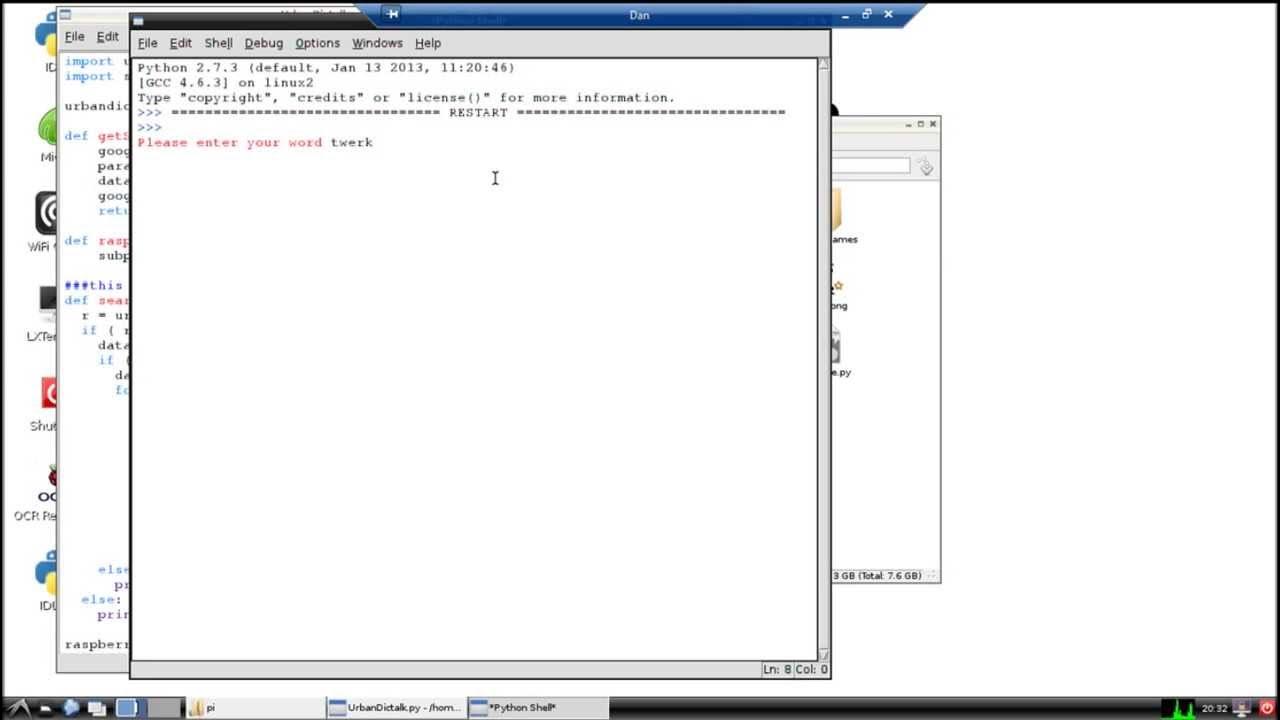1280x720 pixels.
Task: Open the Edit menu in Python Shell
Action: click(180, 43)
